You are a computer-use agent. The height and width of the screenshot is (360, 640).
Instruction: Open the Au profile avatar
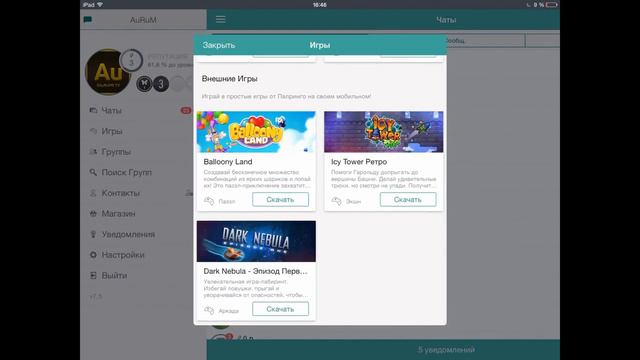click(107, 72)
